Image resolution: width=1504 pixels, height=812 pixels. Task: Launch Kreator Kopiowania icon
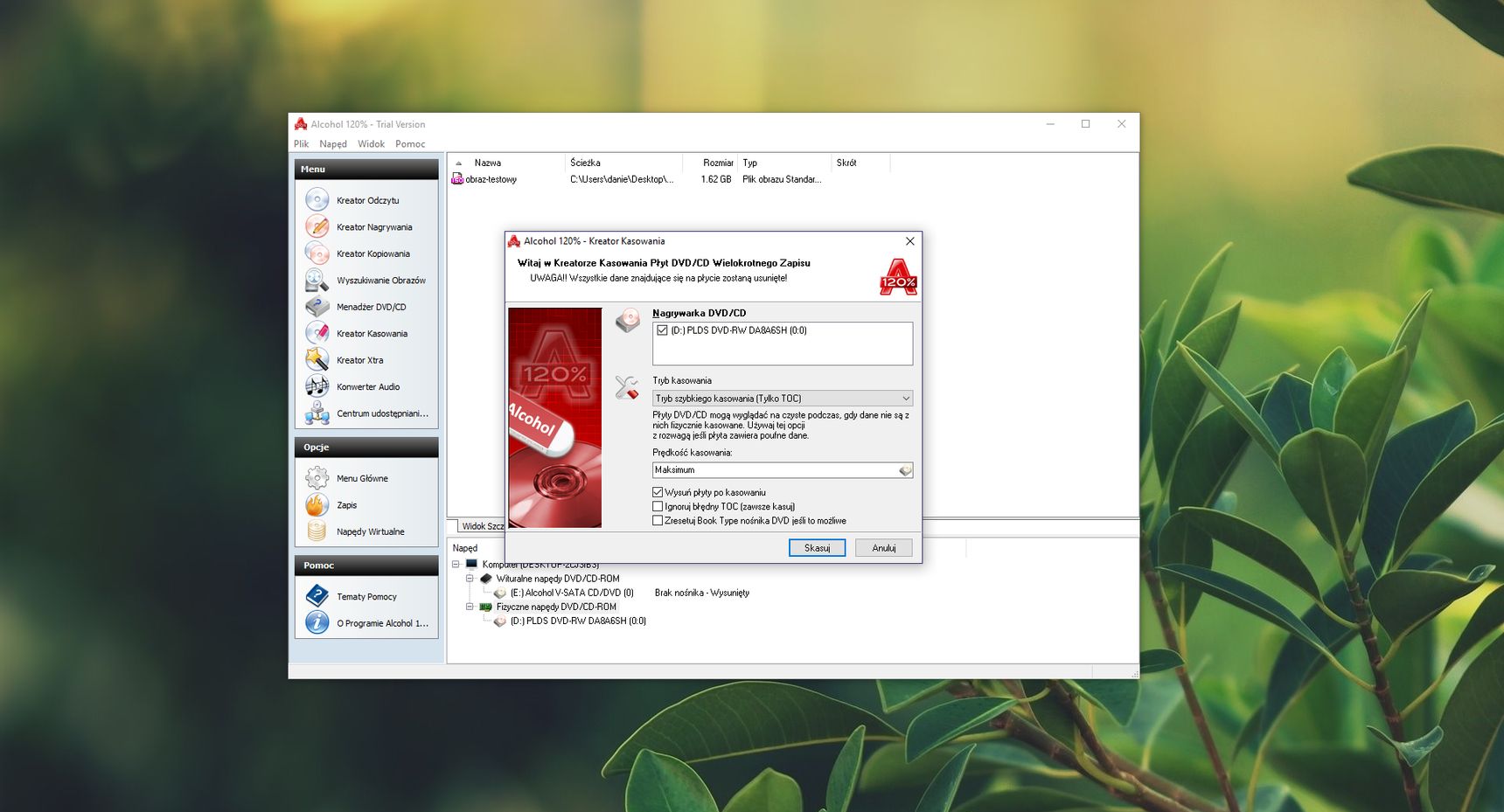(317, 253)
